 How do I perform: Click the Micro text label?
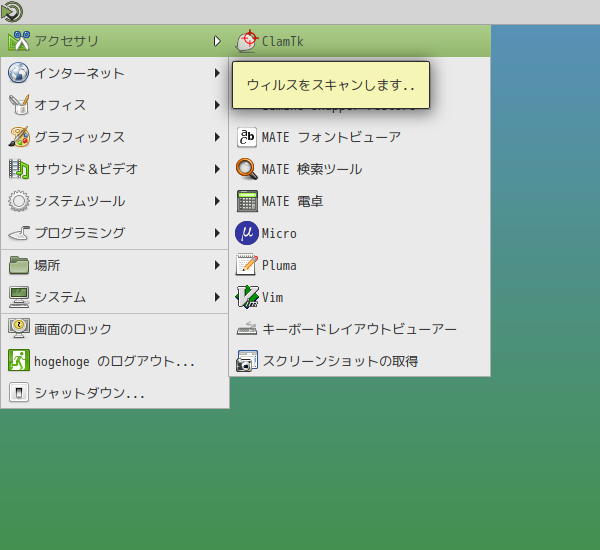tap(279, 233)
